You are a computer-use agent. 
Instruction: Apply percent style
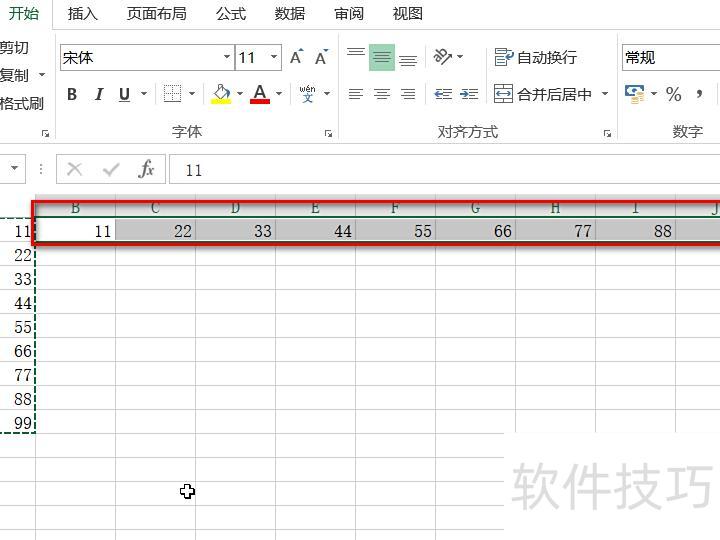coord(674,94)
